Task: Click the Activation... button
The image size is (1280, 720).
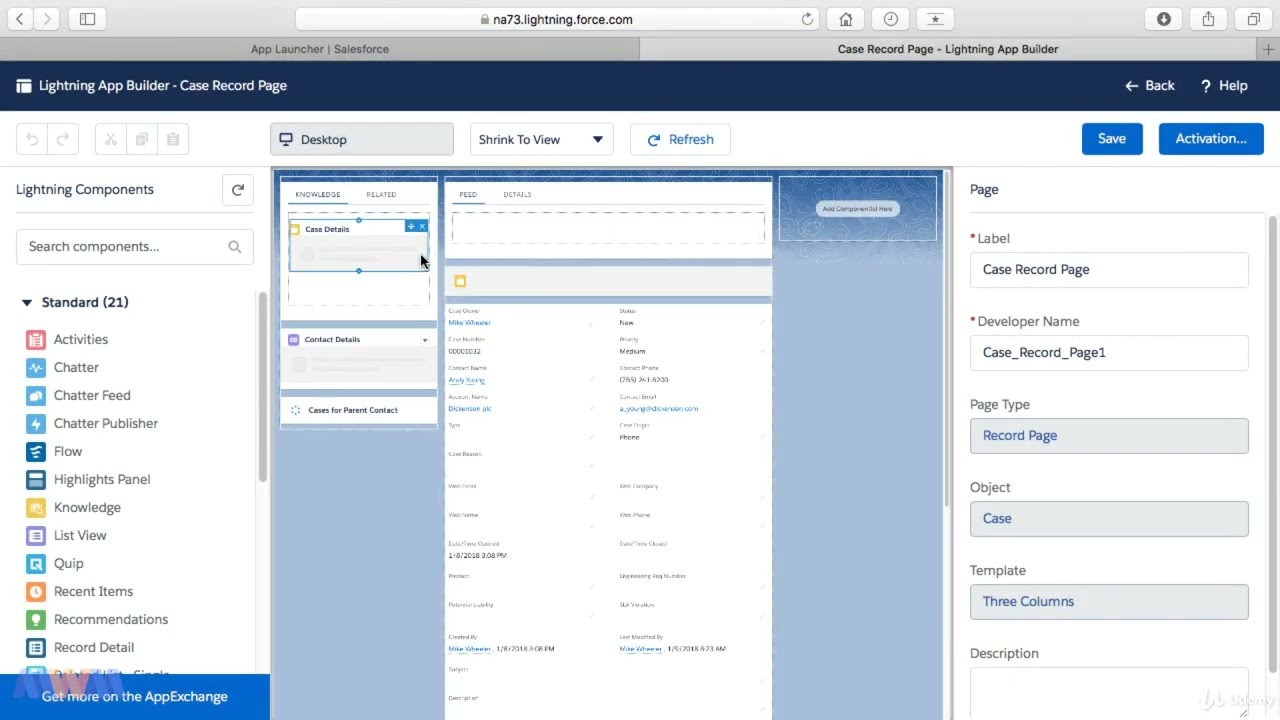Action: point(1211,139)
